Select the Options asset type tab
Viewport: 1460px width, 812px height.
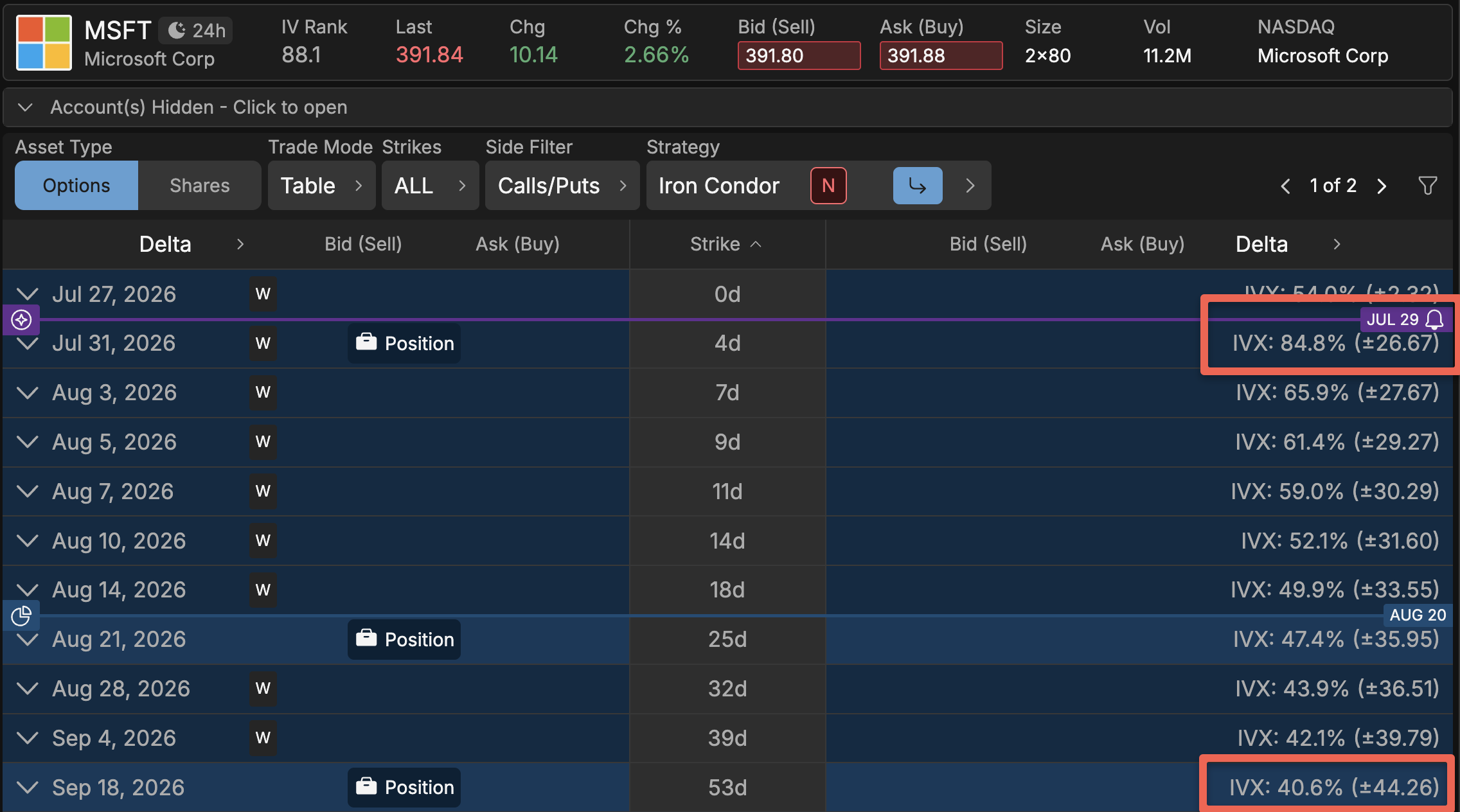point(76,185)
